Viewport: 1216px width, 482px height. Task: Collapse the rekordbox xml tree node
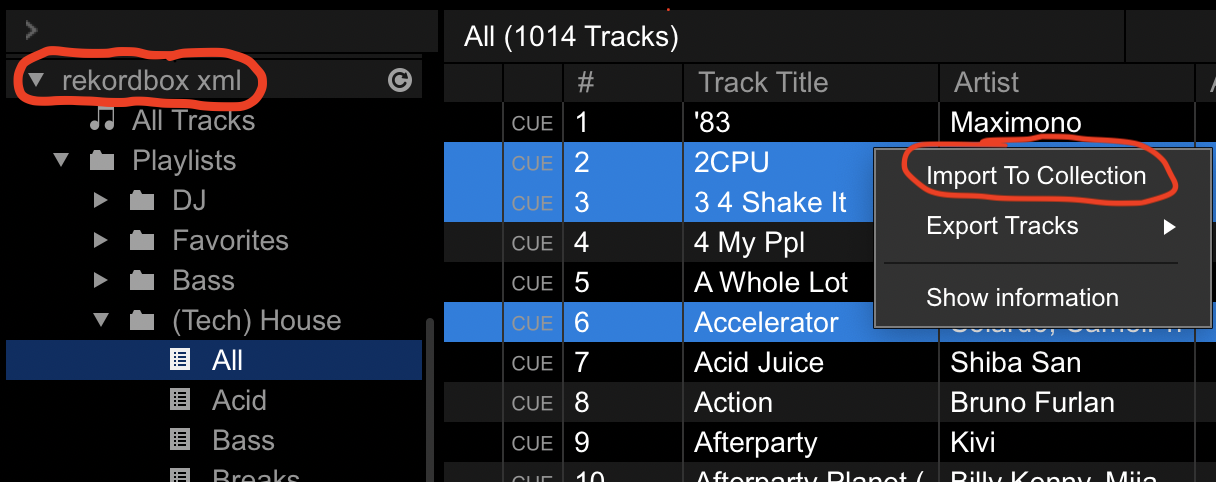[x=37, y=81]
